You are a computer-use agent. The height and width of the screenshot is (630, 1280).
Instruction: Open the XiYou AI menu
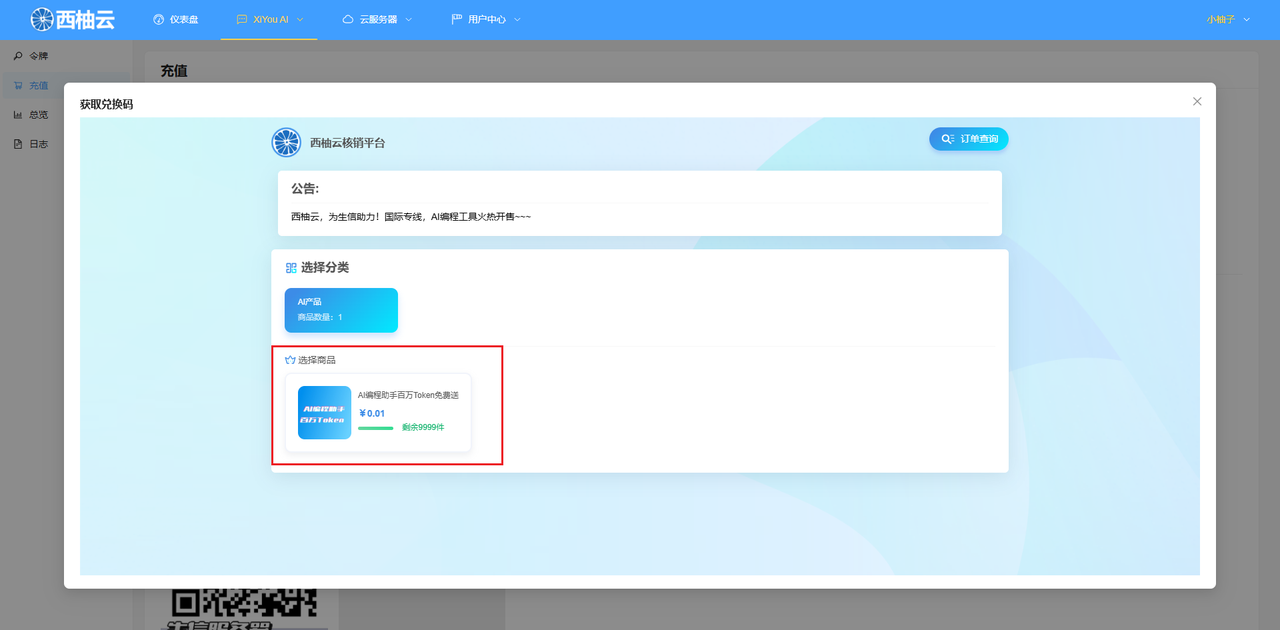[x=269, y=19]
